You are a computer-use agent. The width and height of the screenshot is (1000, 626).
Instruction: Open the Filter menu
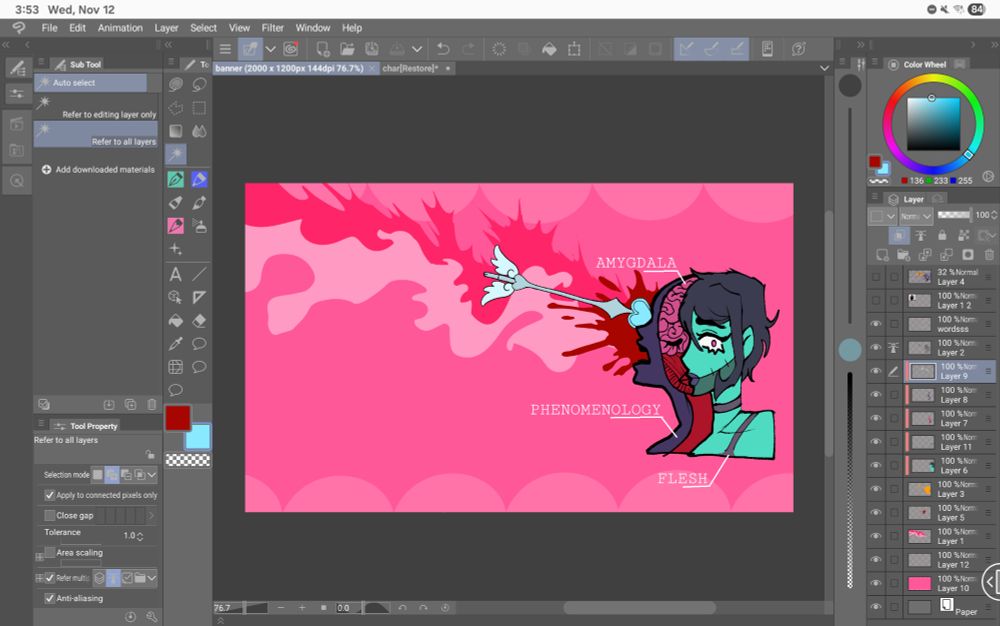click(273, 28)
